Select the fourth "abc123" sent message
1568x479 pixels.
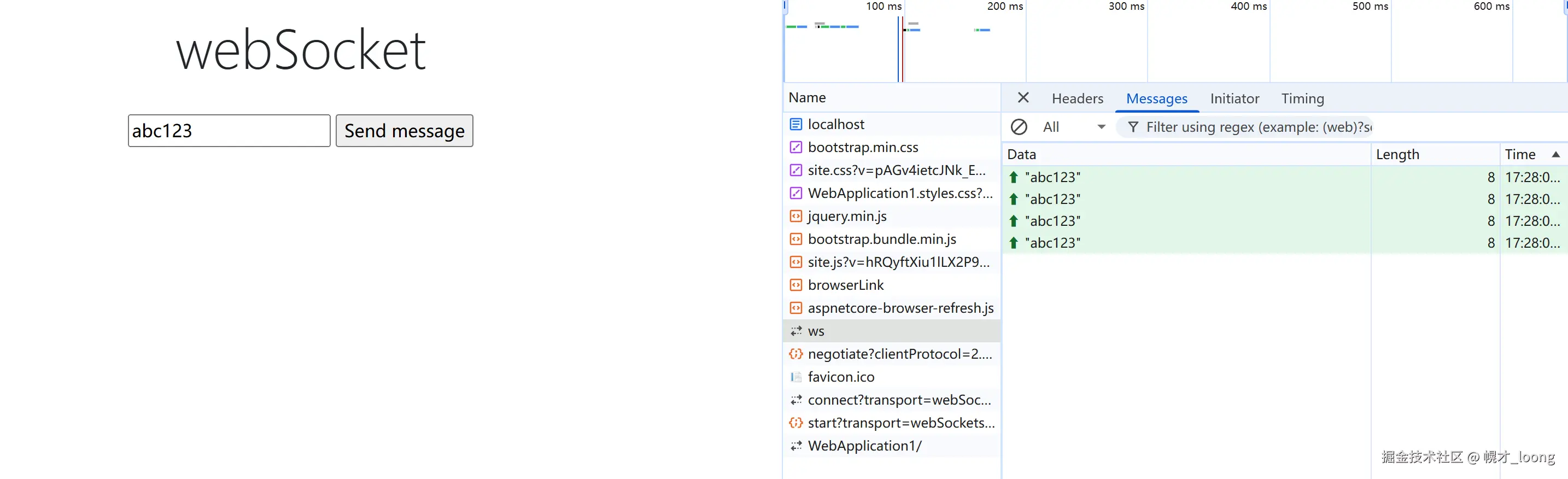coord(1285,243)
